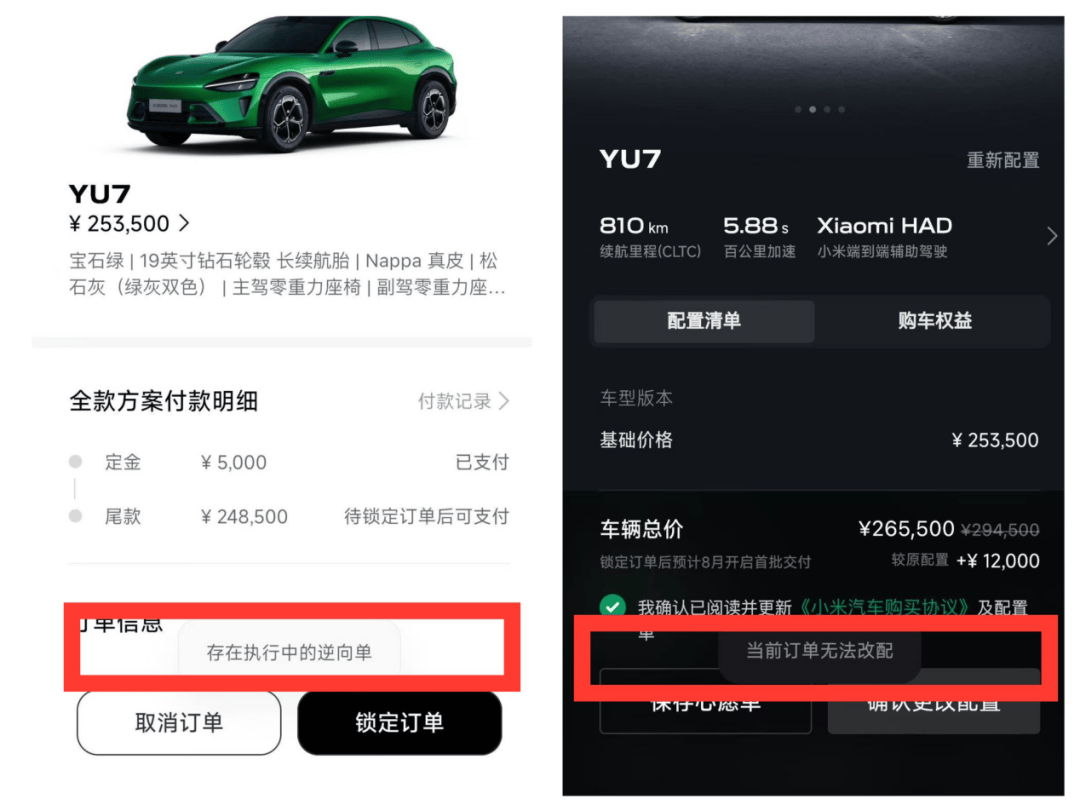The height and width of the screenshot is (811, 1080).
Task: Select the second carousel page dot
Action: (813, 110)
